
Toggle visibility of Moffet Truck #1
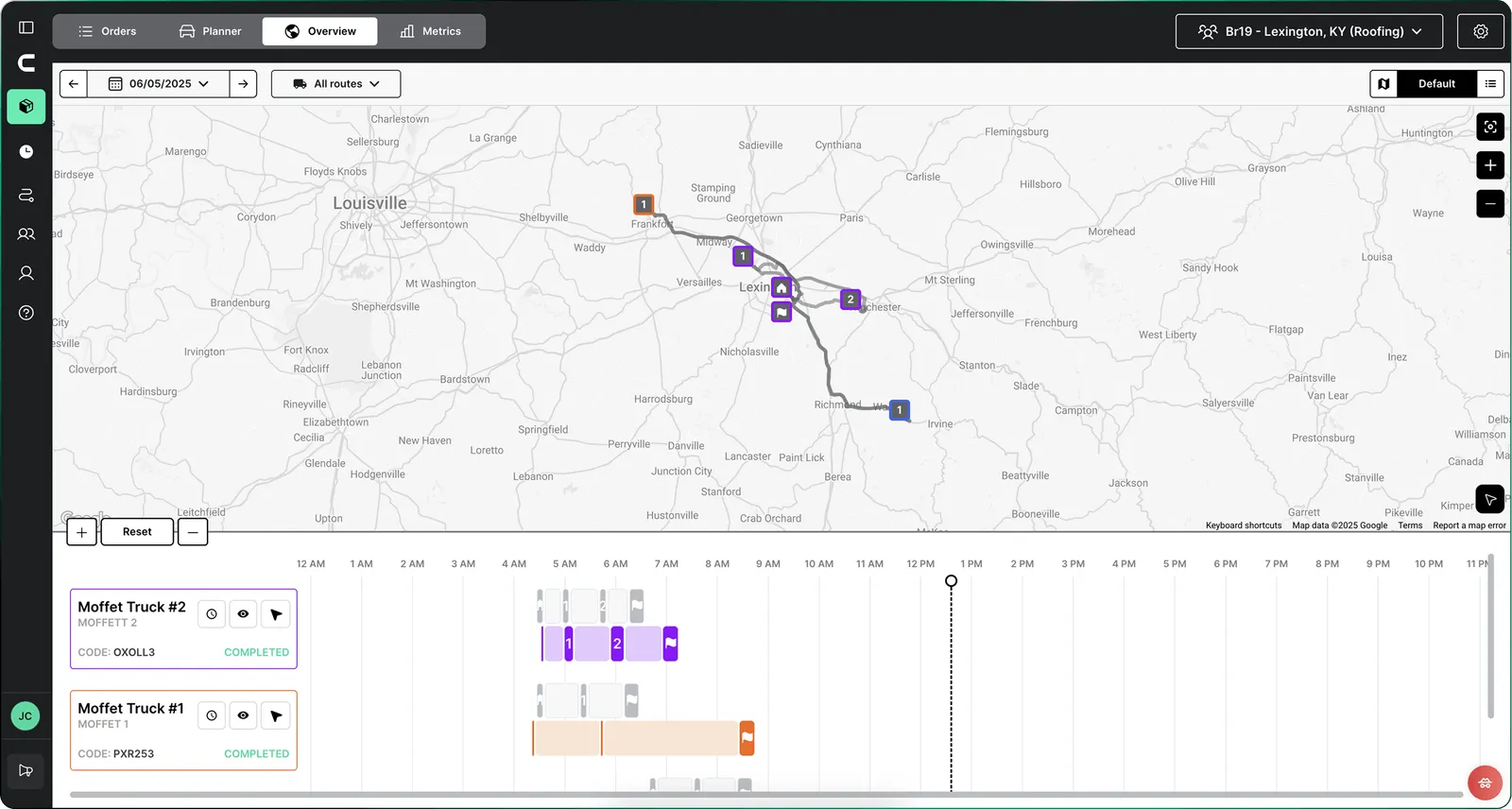243,715
